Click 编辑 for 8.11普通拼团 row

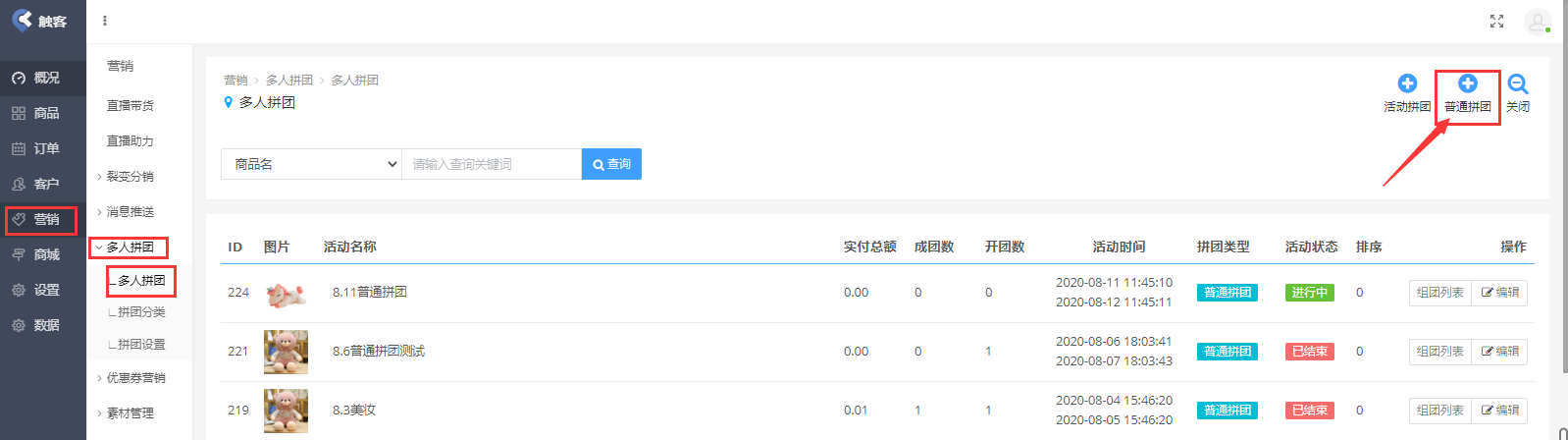(1499, 293)
